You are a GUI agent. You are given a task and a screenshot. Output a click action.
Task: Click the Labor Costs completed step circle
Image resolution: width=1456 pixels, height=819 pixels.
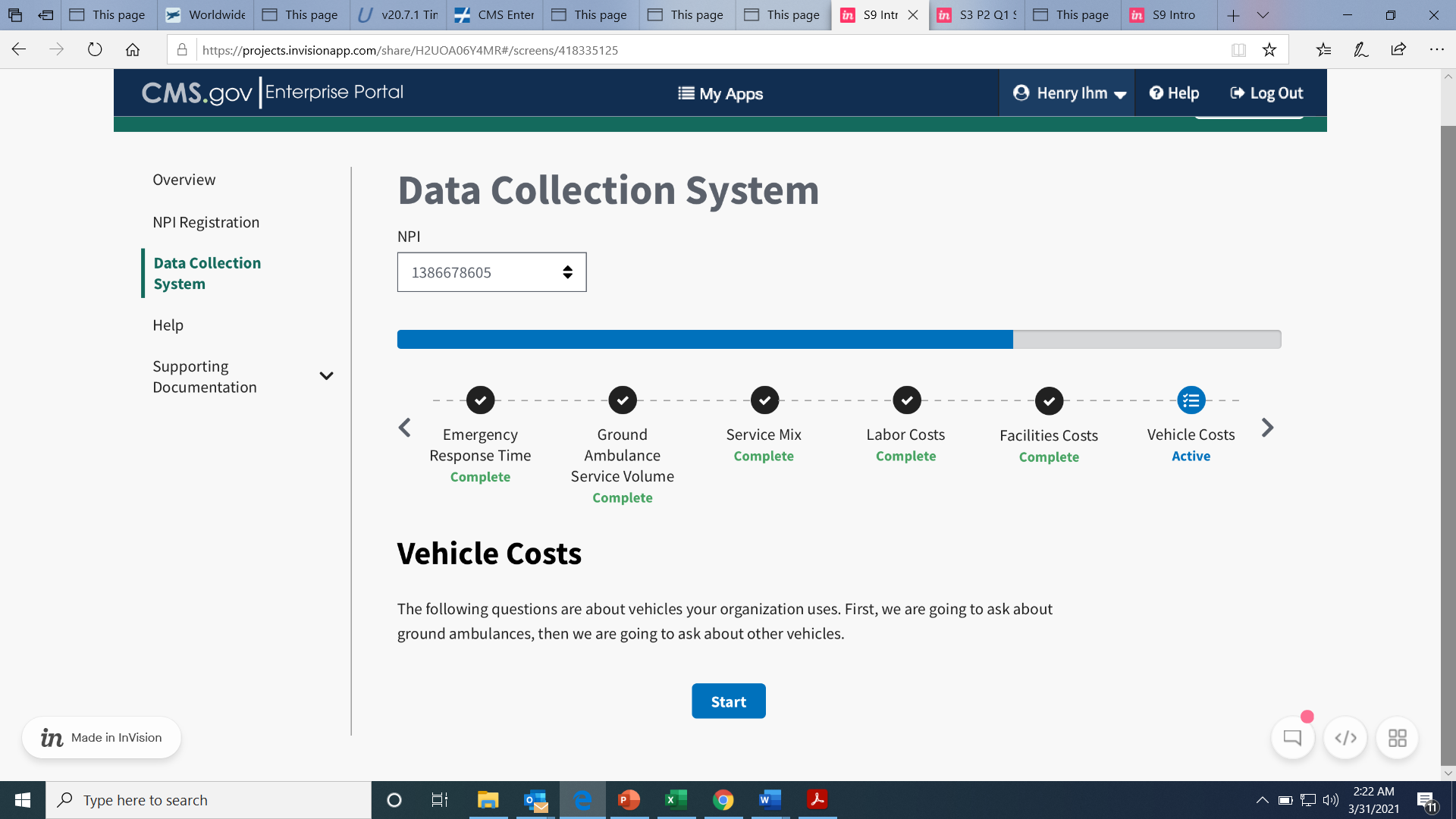(906, 400)
